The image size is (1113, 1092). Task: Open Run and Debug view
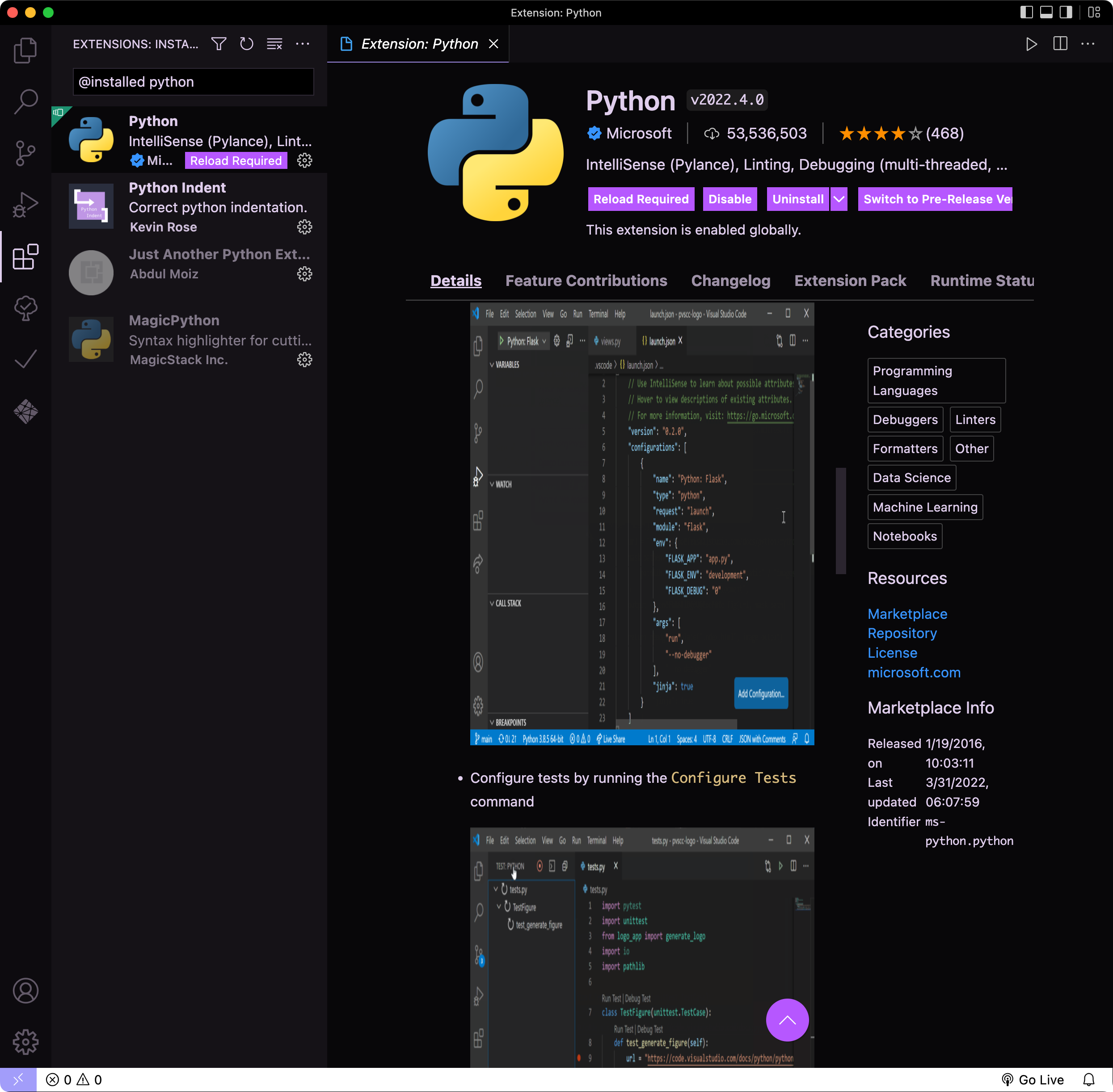[x=25, y=204]
